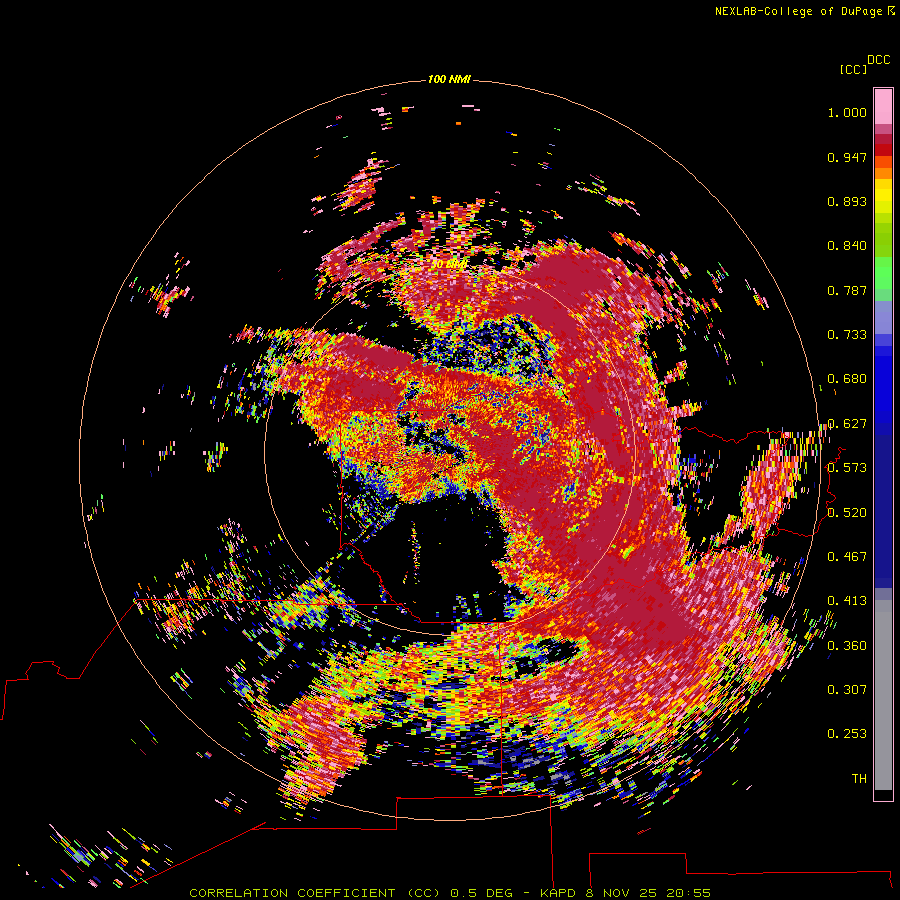Click the 0.947 legend value
The width and height of the screenshot is (900, 900).
click(x=847, y=157)
